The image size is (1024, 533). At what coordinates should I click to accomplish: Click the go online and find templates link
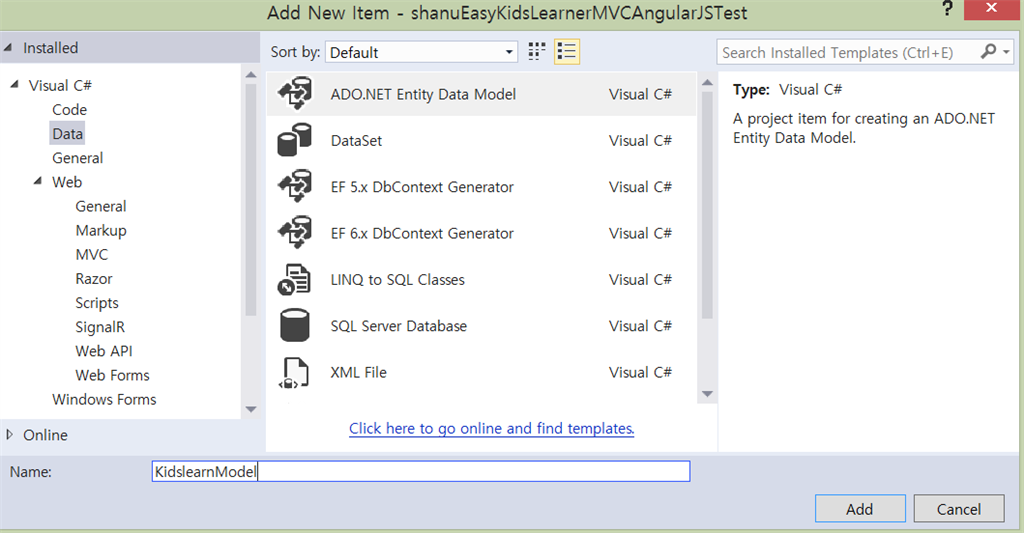[x=491, y=429]
